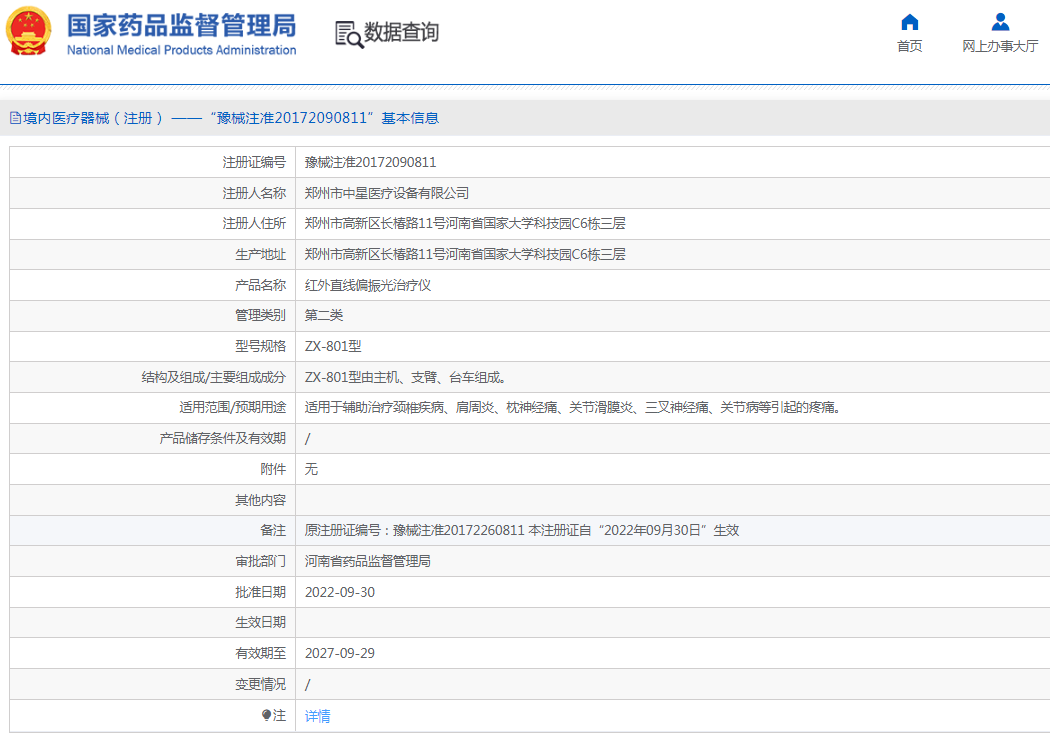This screenshot has width=1050, height=737.
Task: Go to 首页 via the home icon
Action: coord(909,22)
